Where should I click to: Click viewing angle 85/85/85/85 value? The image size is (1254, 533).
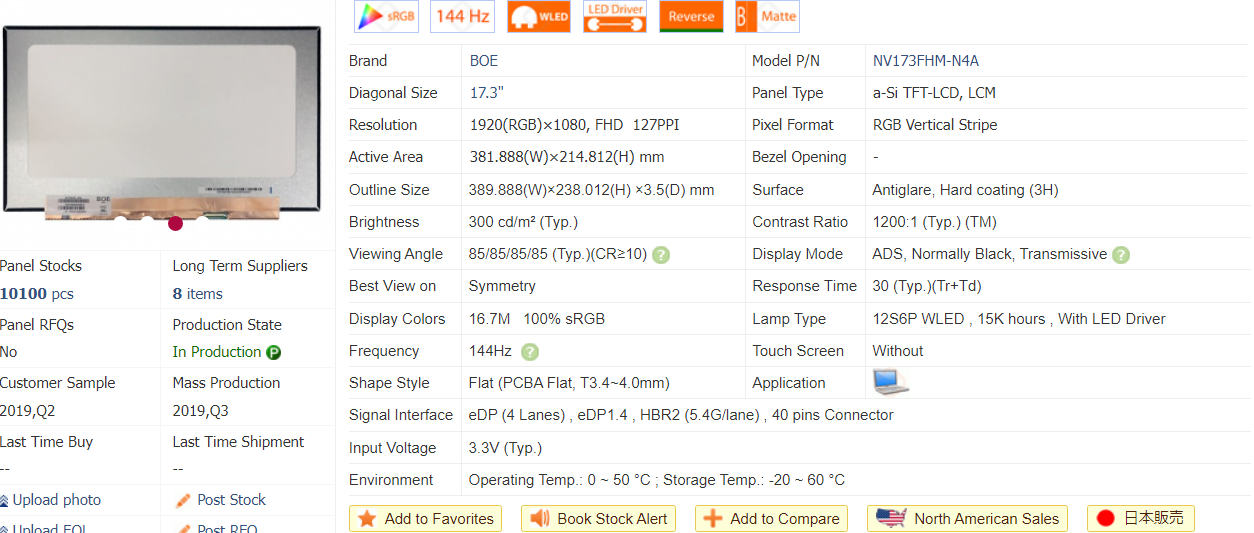(558, 254)
